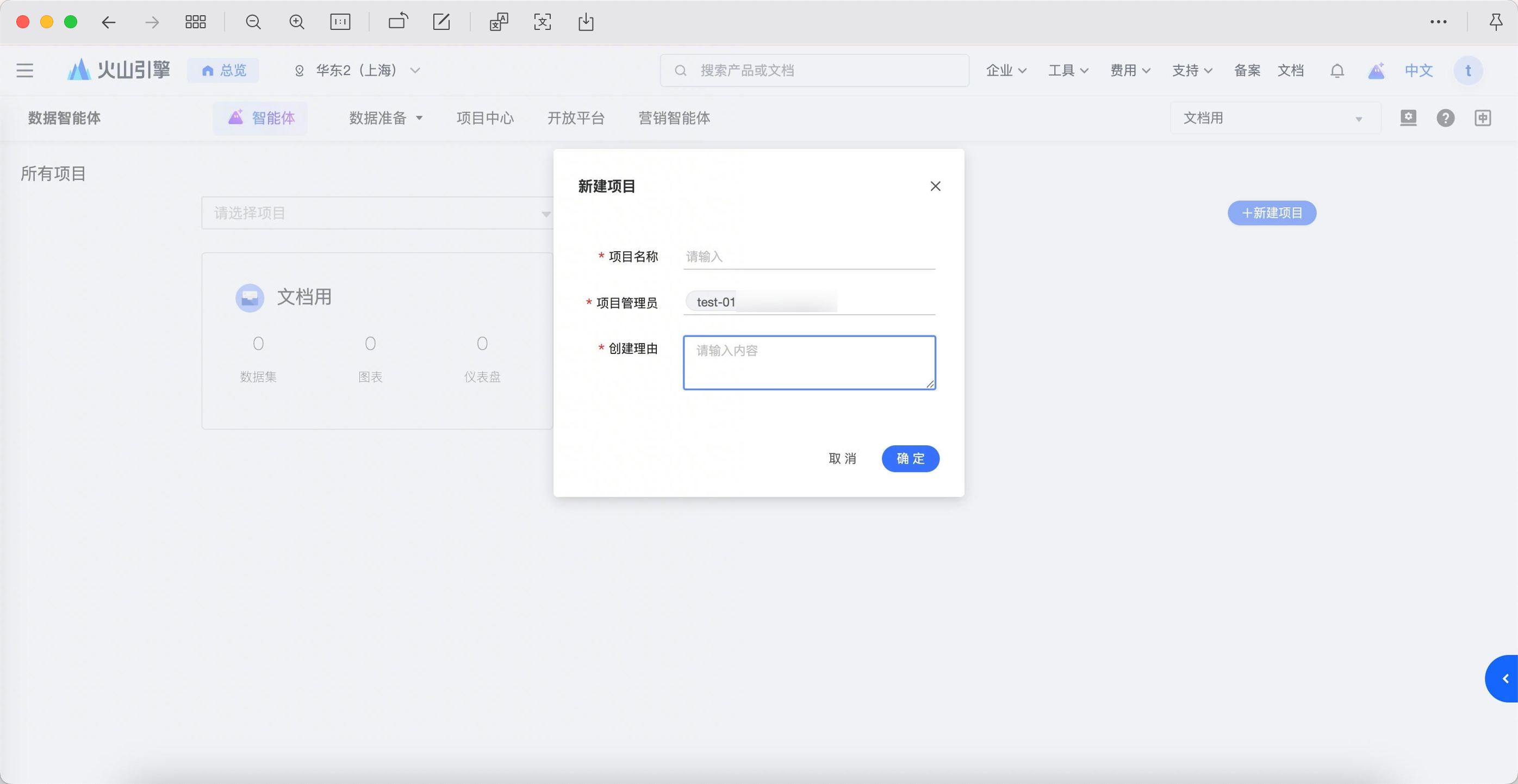Click 确定 to confirm new project
Image resolution: width=1518 pixels, height=784 pixels.
[910, 459]
